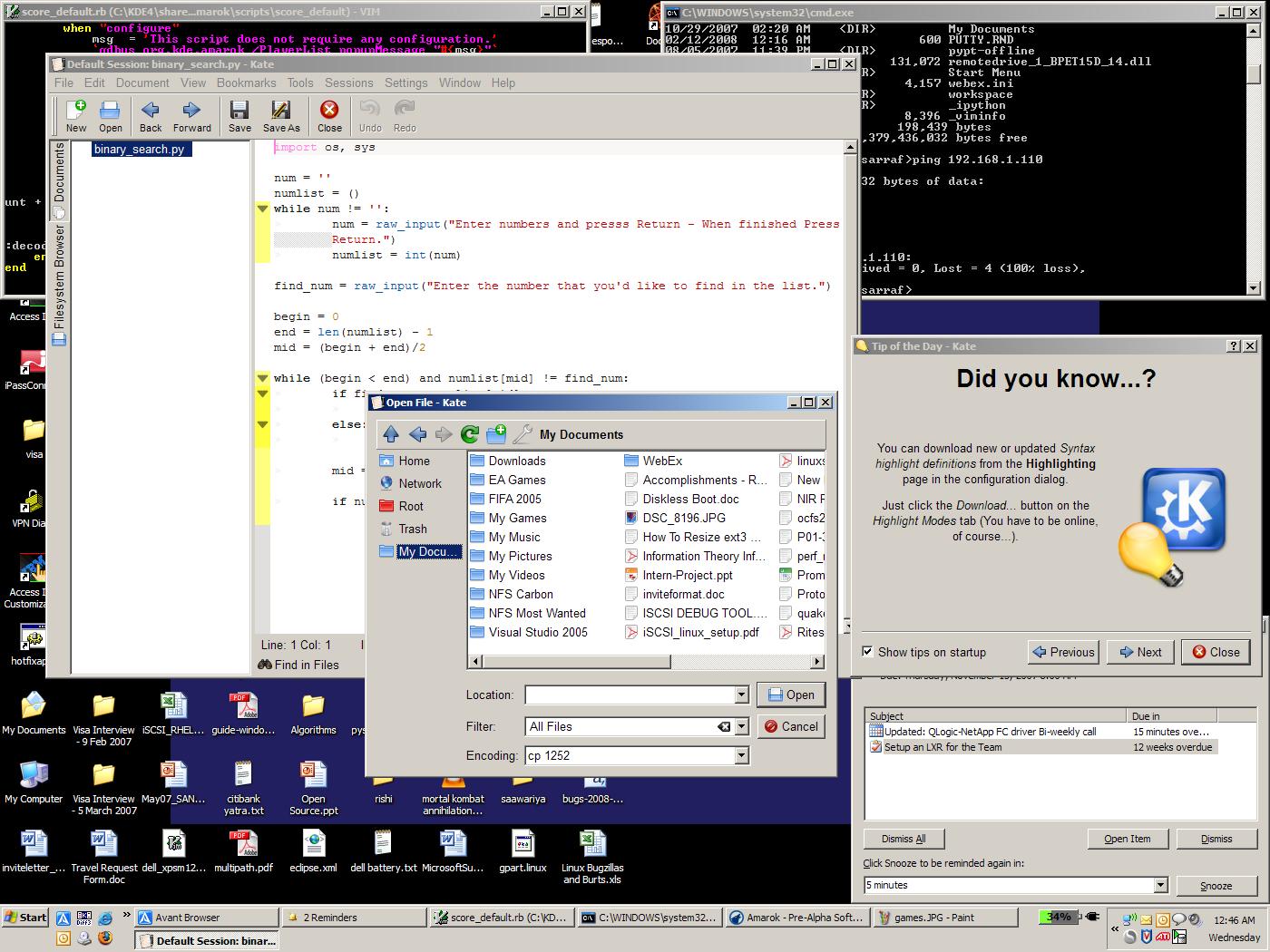Click the Snooze button in reminders

[x=1216, y=886]
